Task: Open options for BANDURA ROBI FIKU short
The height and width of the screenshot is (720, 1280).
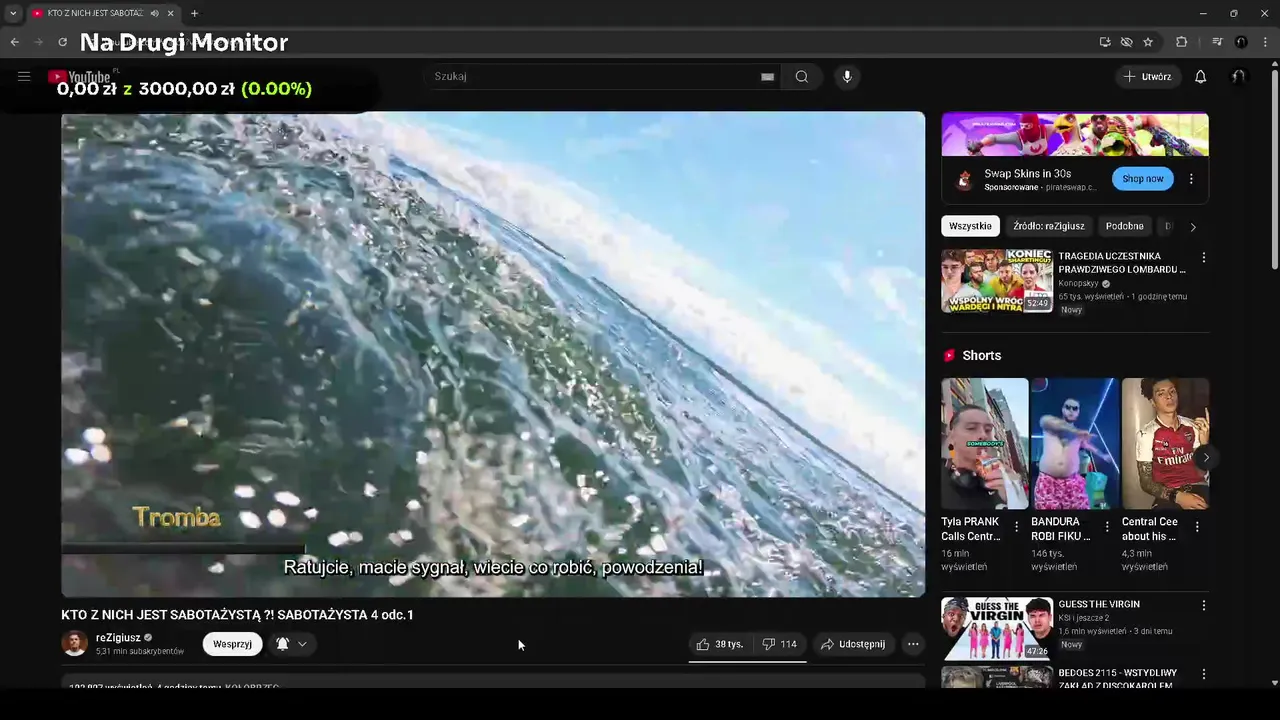Action: 1107,526
